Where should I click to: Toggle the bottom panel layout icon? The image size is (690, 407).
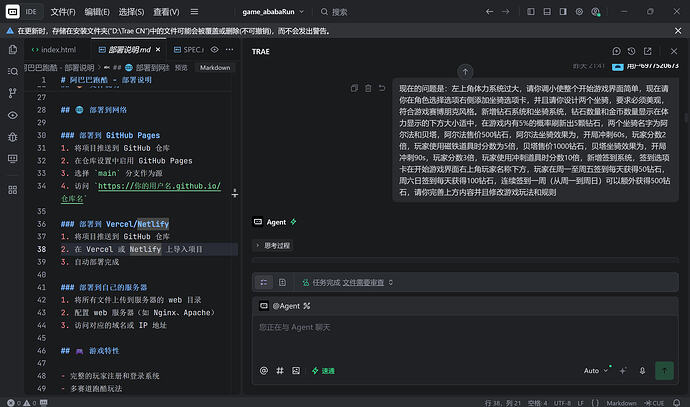pyautogui.click(x=547, y=12)
